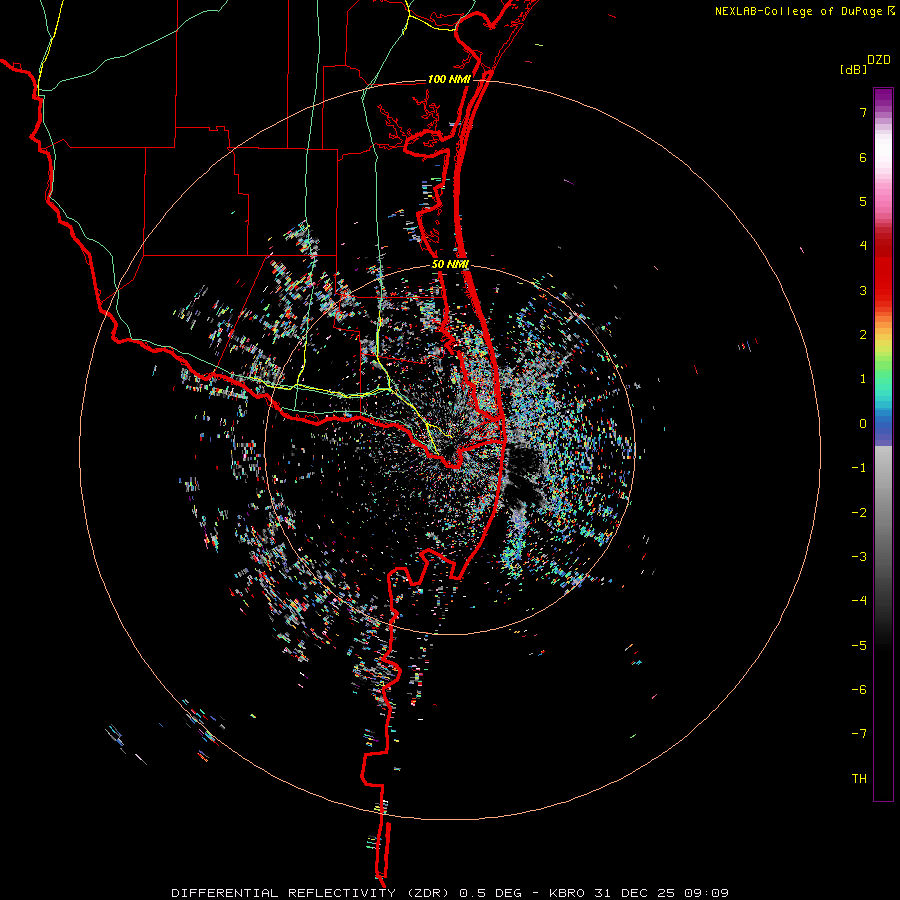The image size is (900, 900).
Task: Click the NEXLAB-College of DuPage credit text
Action: point(799,11)
